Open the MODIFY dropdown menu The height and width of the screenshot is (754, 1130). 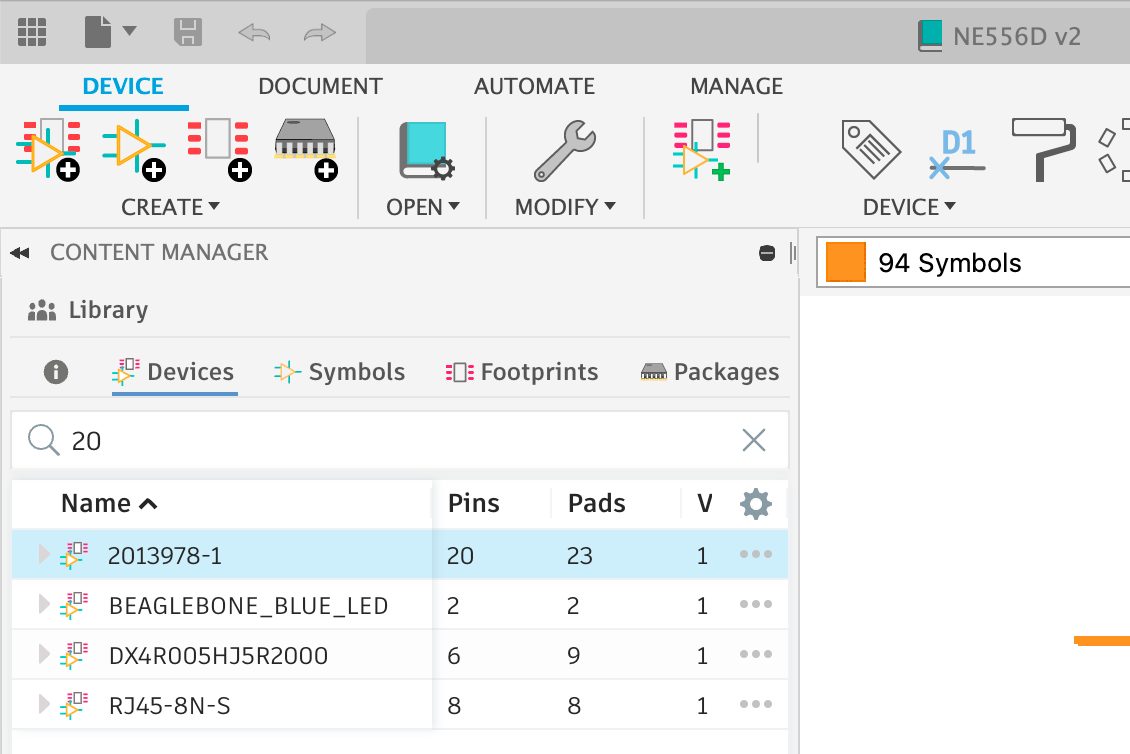[x=565, y=207]
